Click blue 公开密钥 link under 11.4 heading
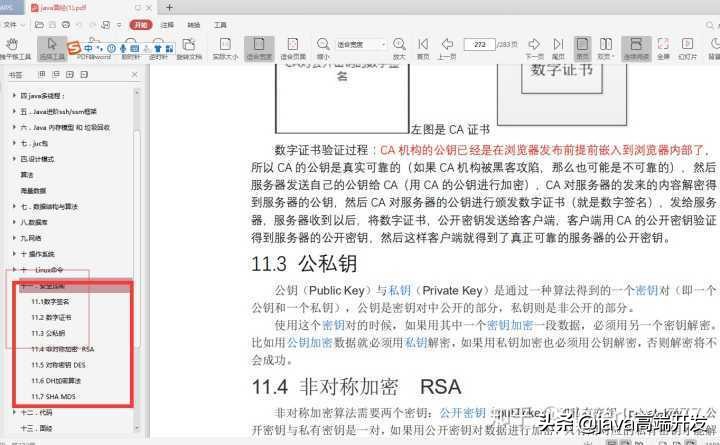Image resolution: width=720 pixels, height=445 pixels. click(462, 412)
